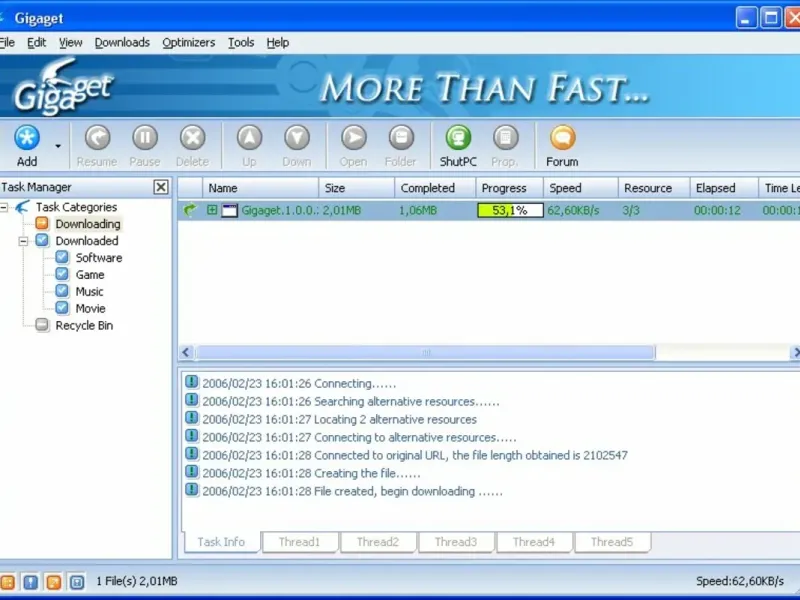Collapse the Downloaded tree node

click(24, 241)
